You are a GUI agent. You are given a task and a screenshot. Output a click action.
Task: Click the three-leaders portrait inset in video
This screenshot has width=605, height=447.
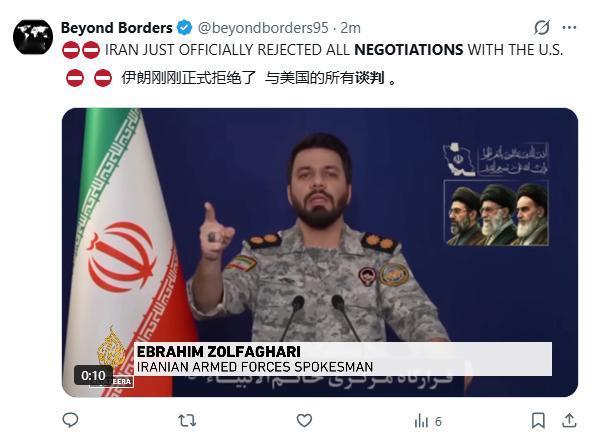pos(497,213)
